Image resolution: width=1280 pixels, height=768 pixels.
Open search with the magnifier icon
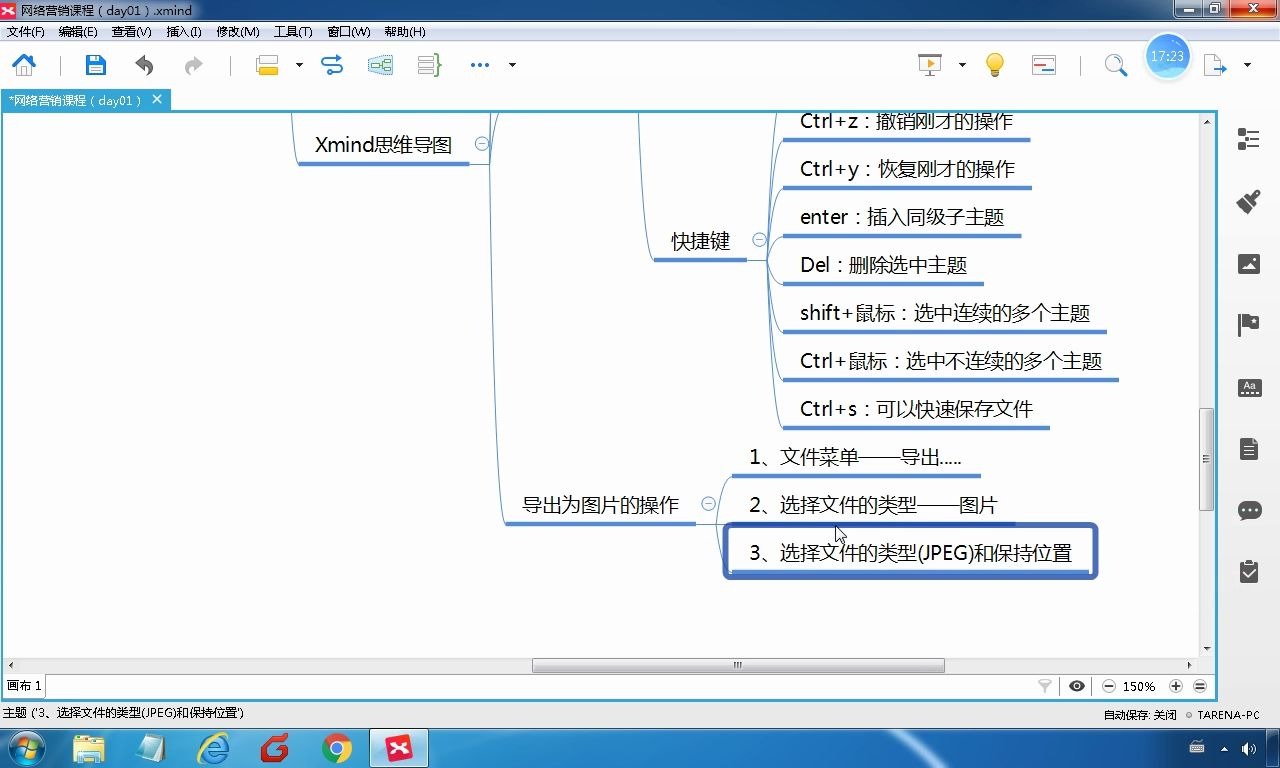pyautogui.click(x=1115, y=65)
